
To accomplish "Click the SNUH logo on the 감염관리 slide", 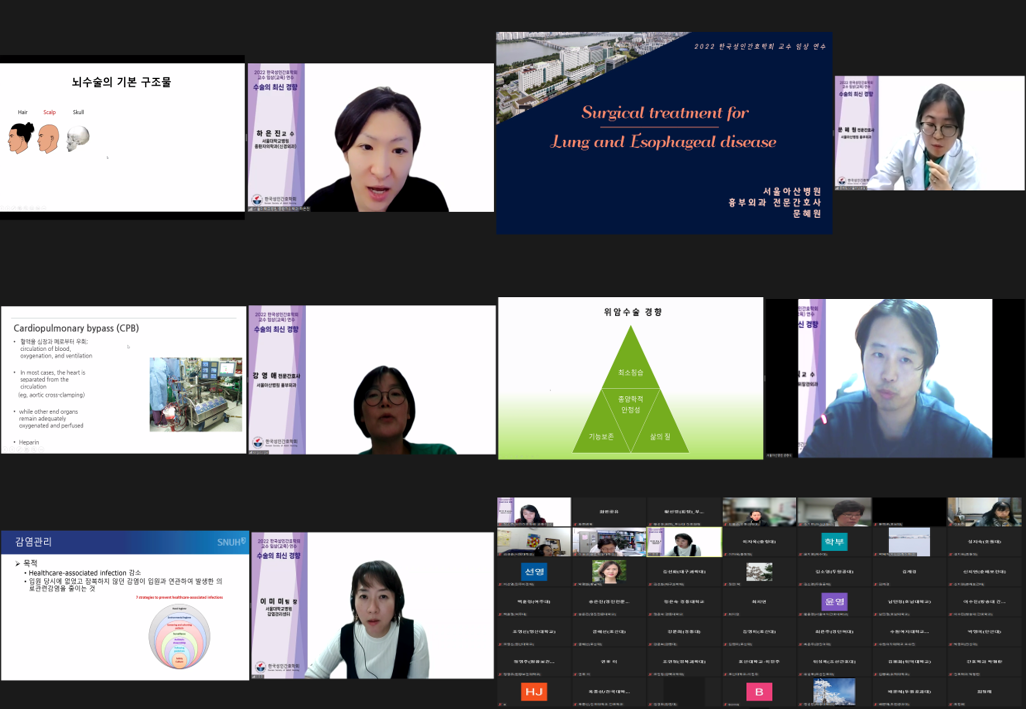I will [232, 542].
